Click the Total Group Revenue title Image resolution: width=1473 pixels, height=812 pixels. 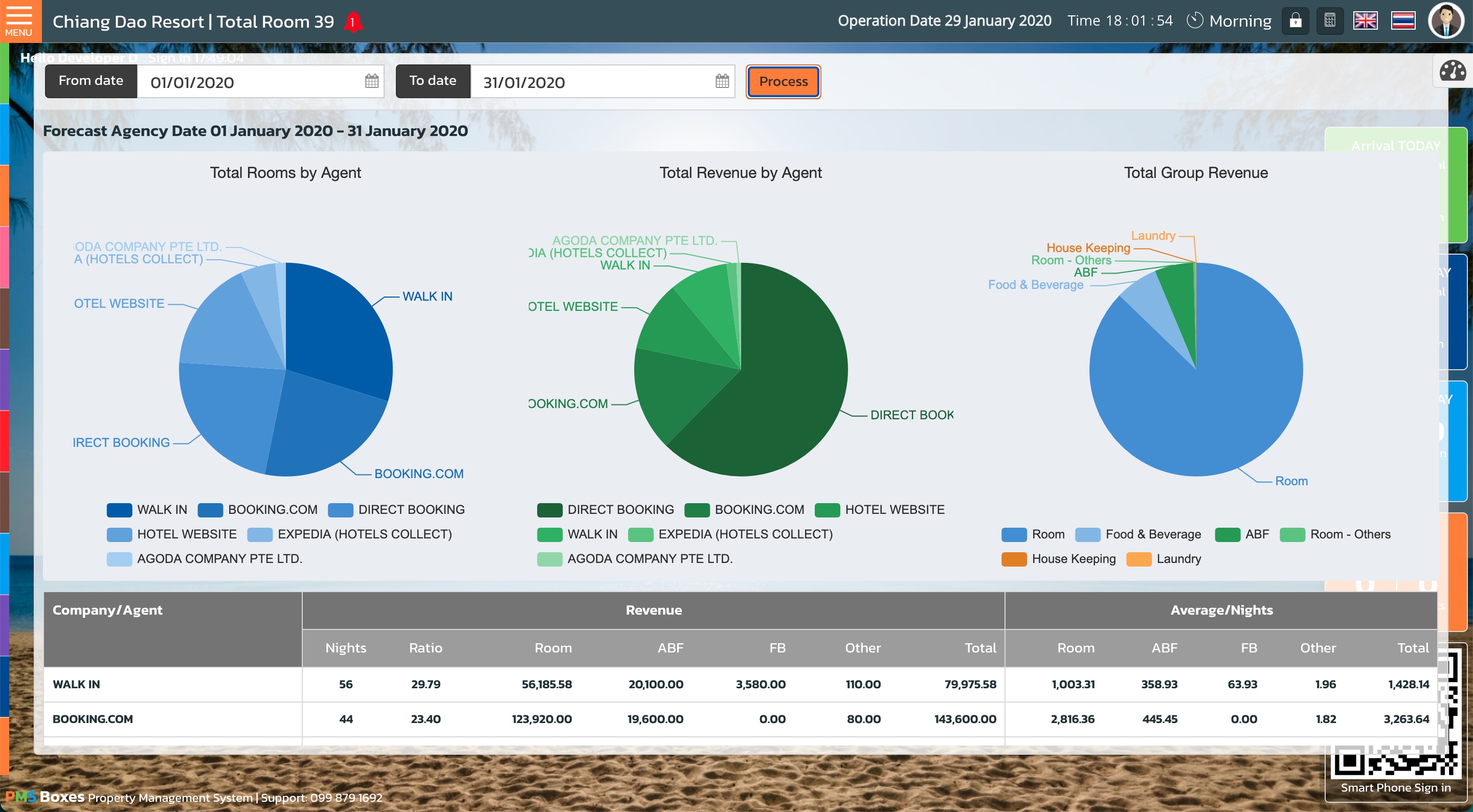tap(1196, 173)
